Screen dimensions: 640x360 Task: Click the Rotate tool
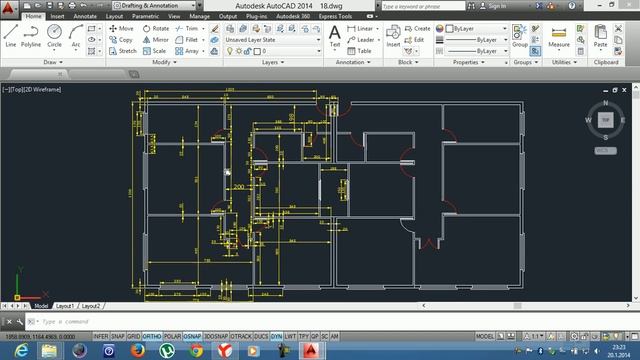point(156,29)
